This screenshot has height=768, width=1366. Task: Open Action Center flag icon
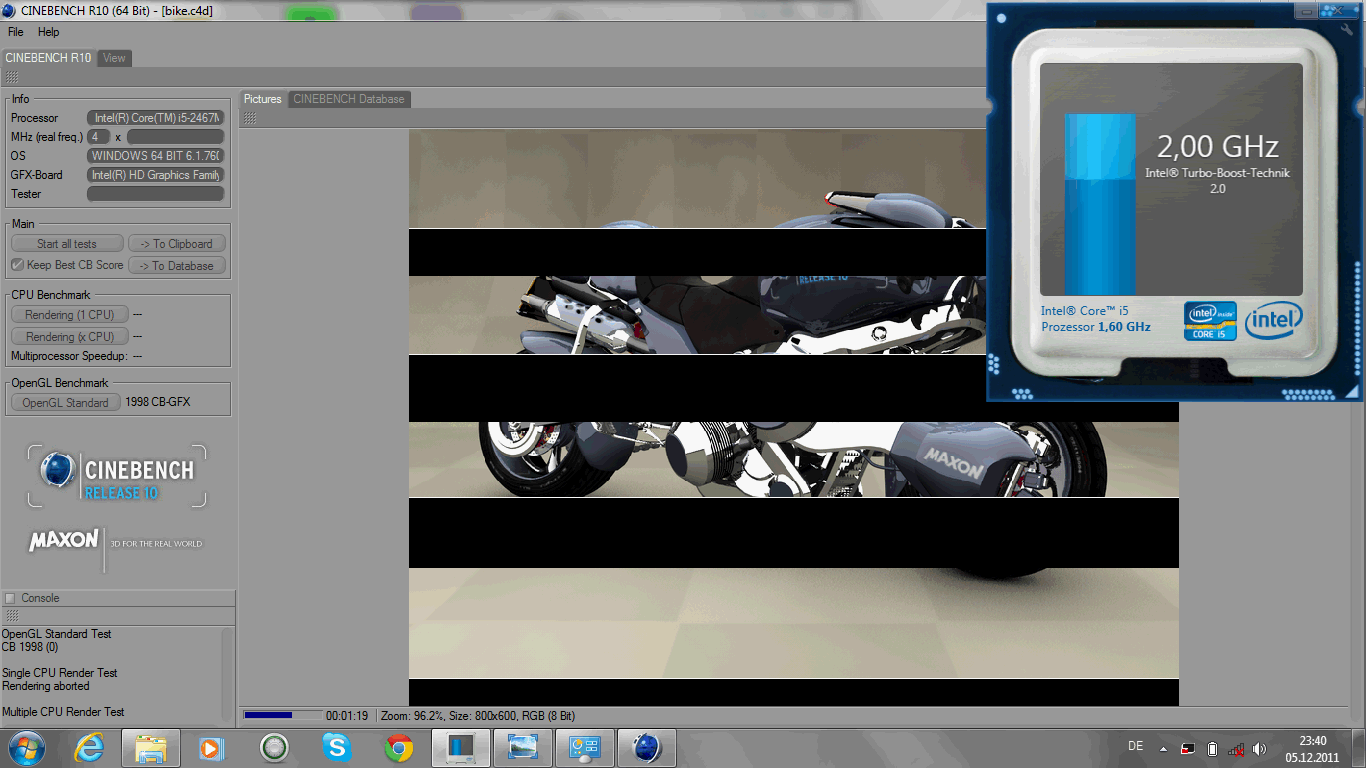pyautogui.click(x=1188, y=748)
